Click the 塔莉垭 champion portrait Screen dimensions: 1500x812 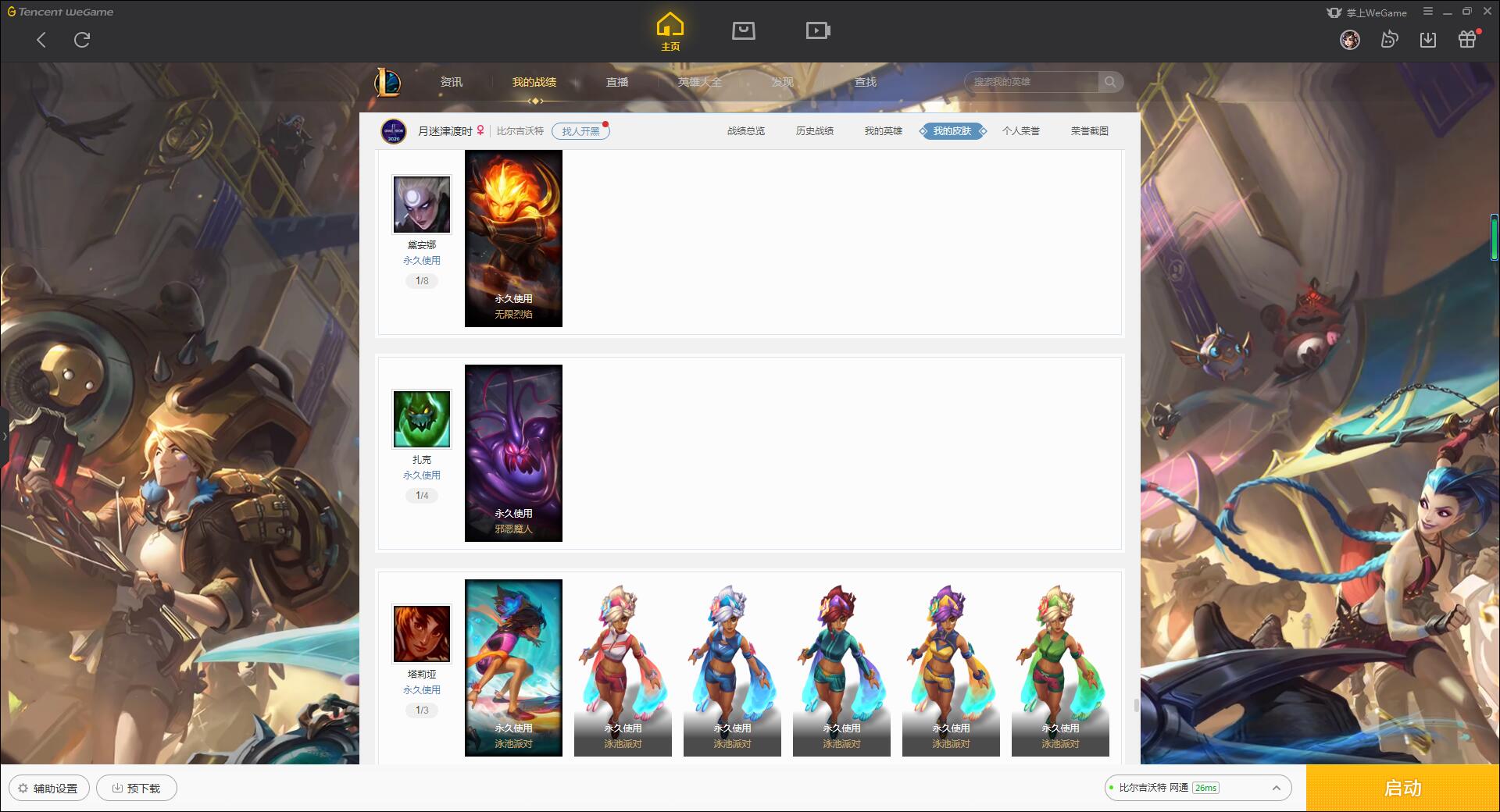click(x=422, y=634)
